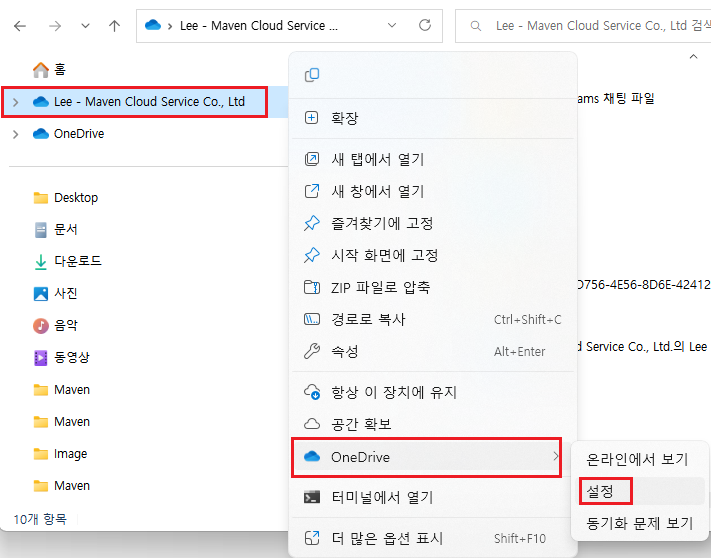Click the home icon in sidebar
This screenshot has height=558, width=711.
tap(41, 70)
